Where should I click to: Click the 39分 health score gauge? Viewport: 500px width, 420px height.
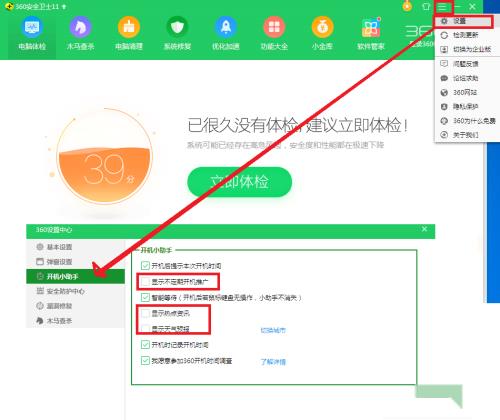pos(104,157)
